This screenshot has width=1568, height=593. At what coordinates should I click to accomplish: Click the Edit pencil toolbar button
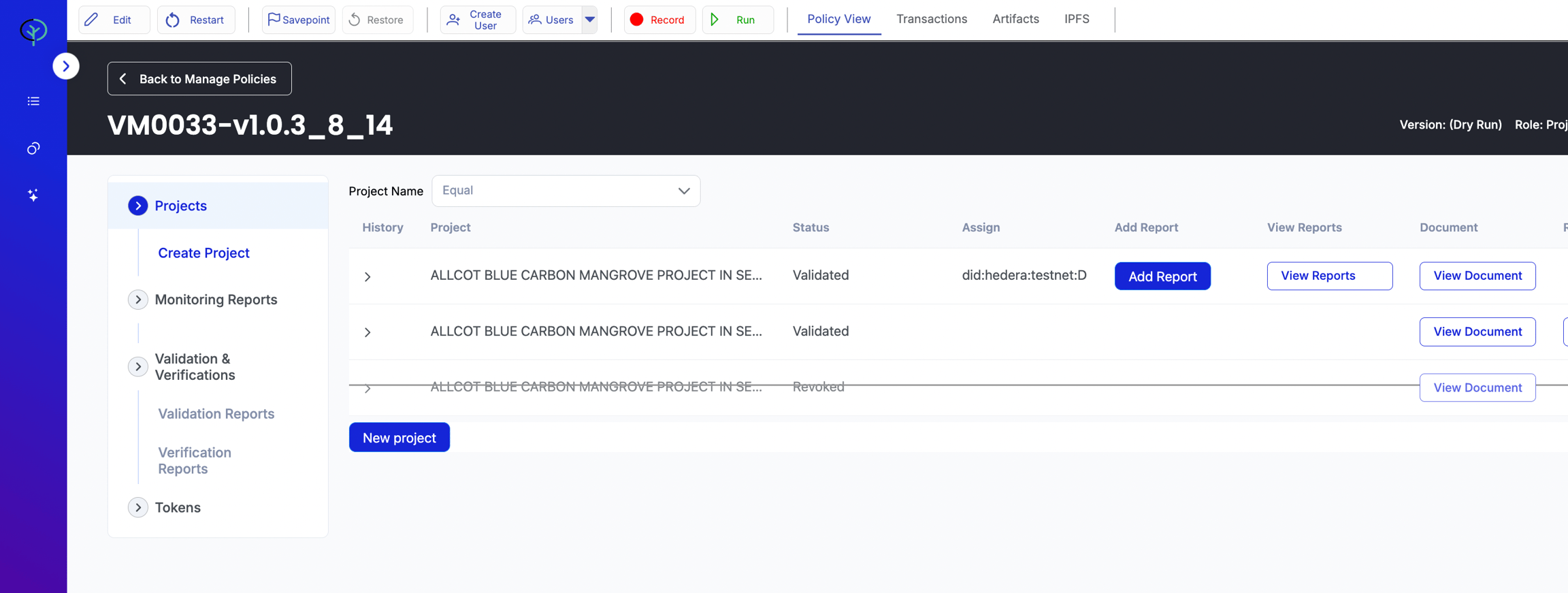click(114, 20)
